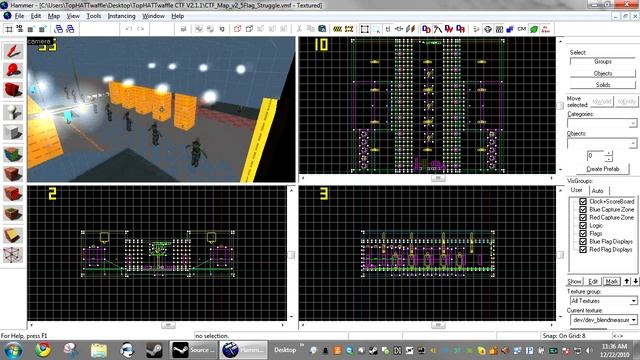
Task: Click the top view horizontal scrollbar thumb
Action: point(438,178)
